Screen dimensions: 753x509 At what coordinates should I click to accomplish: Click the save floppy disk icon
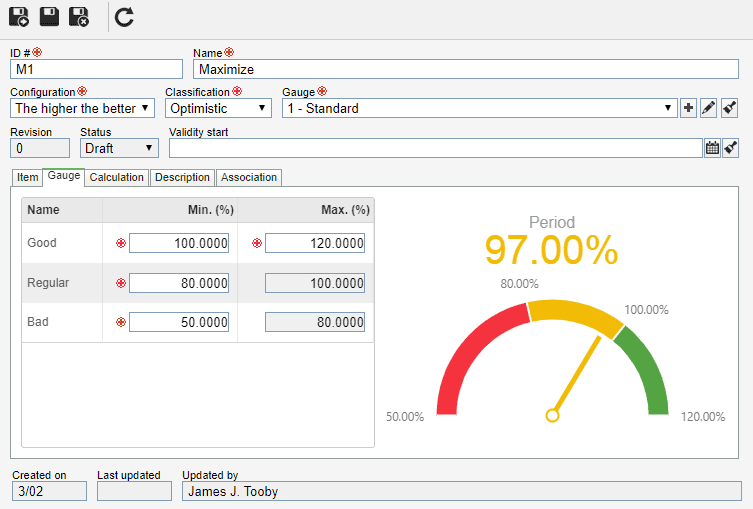click(49, 16)
